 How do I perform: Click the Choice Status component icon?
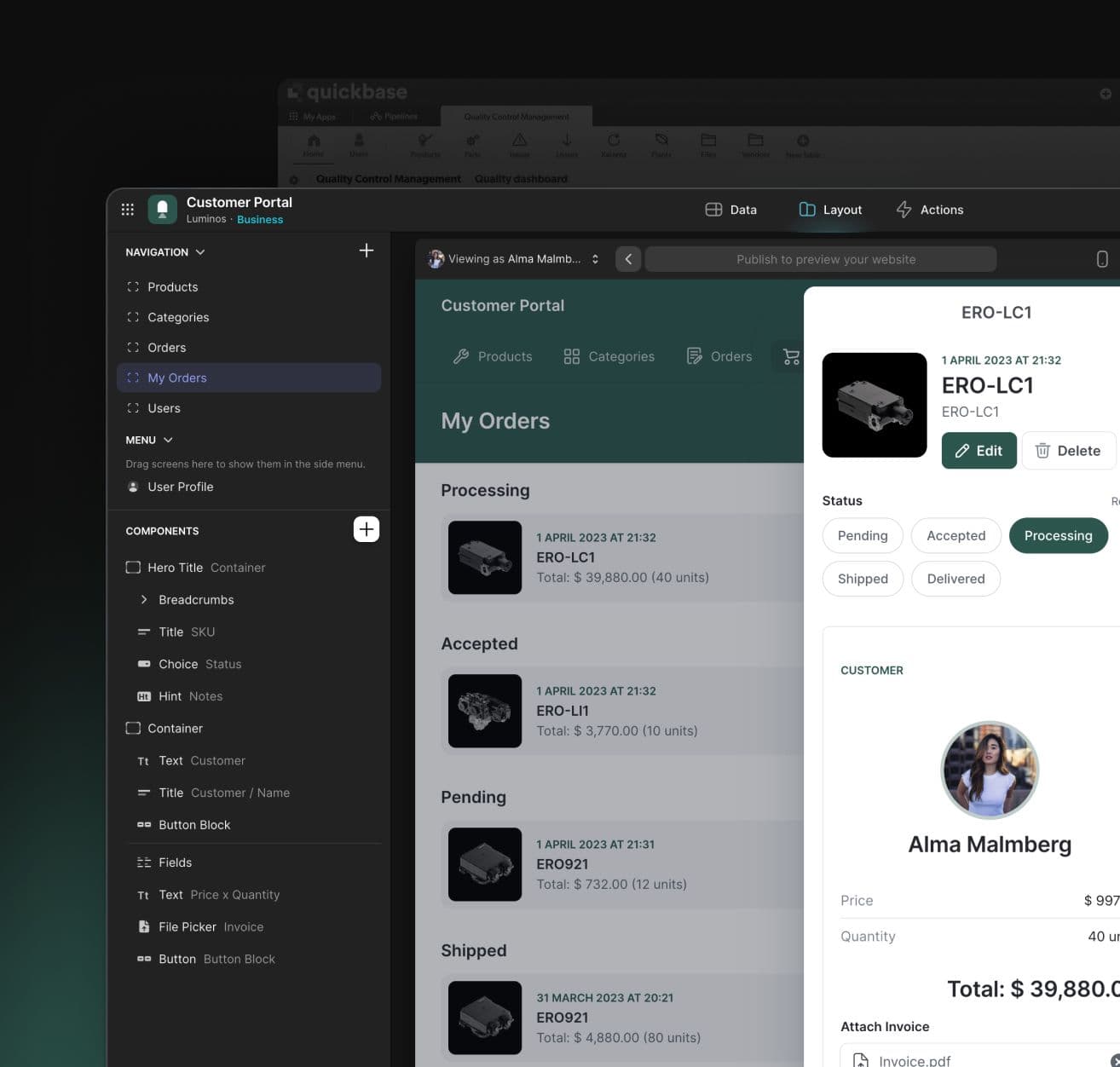coord(144,664)
